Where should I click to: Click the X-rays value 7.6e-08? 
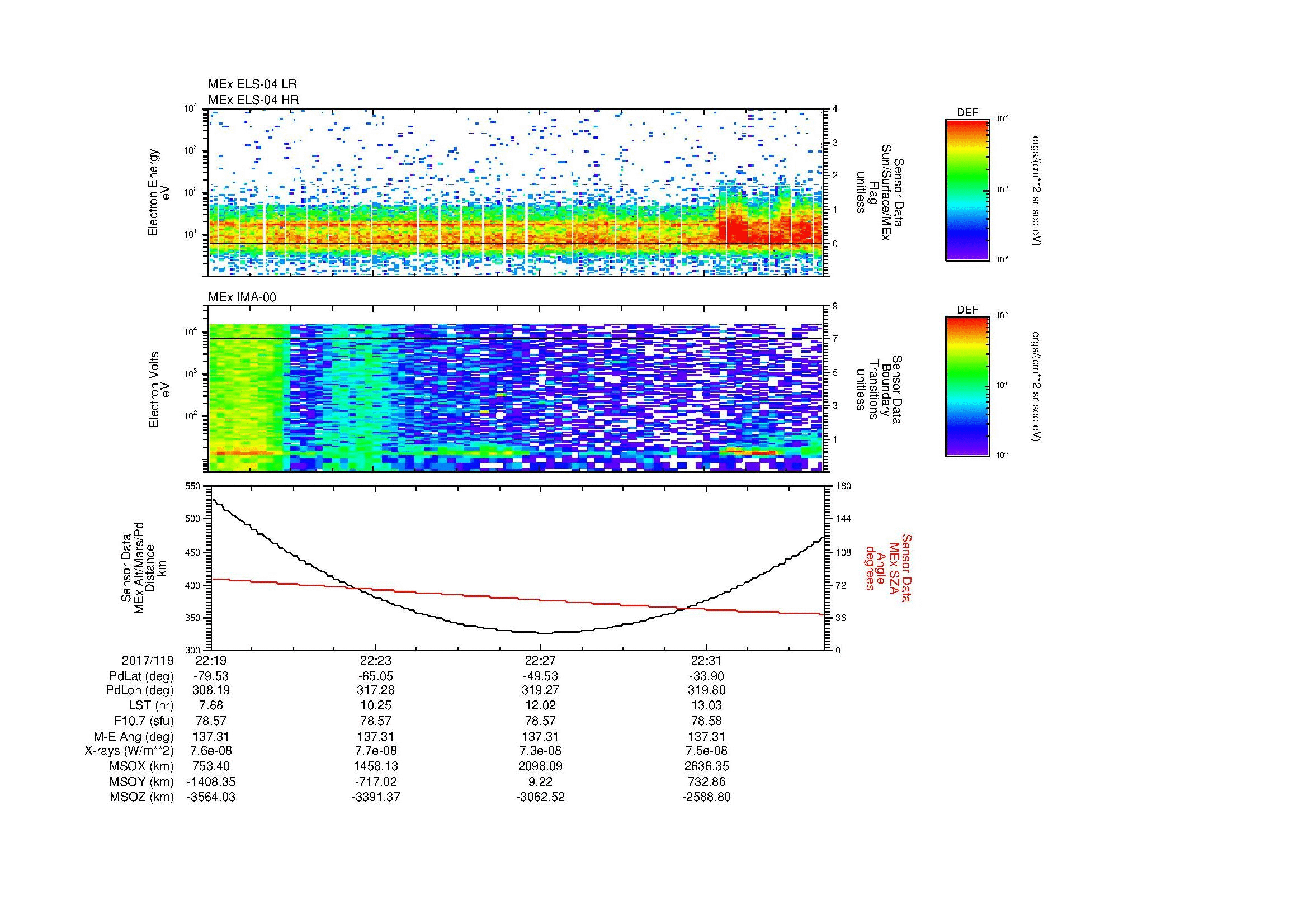point(211,751)
